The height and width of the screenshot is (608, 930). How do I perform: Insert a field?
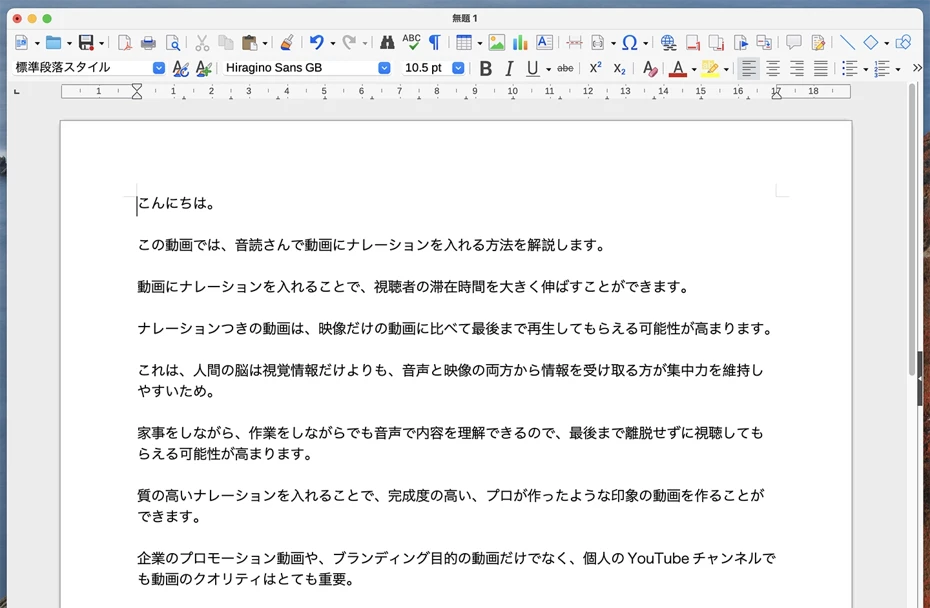(x=597, y=43)
